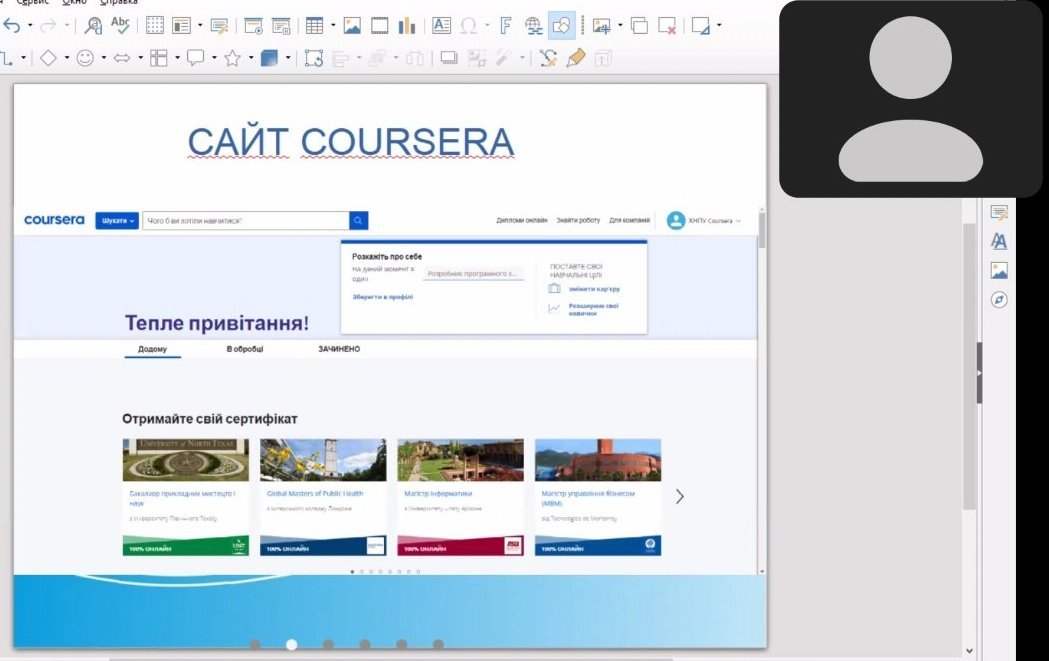
Task: Select the 3D objects tool
Action: coord(269,58)
